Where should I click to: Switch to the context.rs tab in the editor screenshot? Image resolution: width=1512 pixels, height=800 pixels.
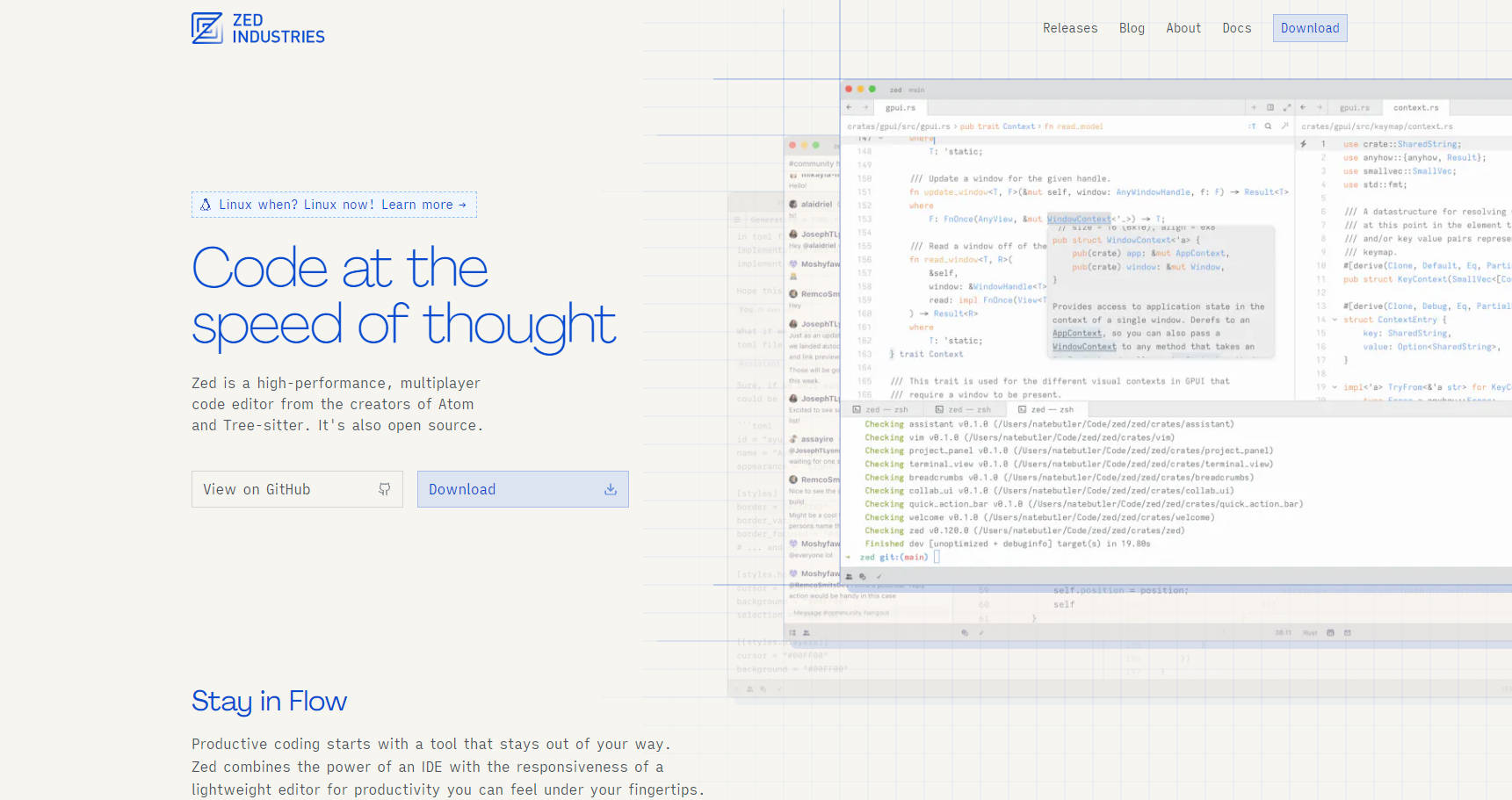[x=1416, y=108]
